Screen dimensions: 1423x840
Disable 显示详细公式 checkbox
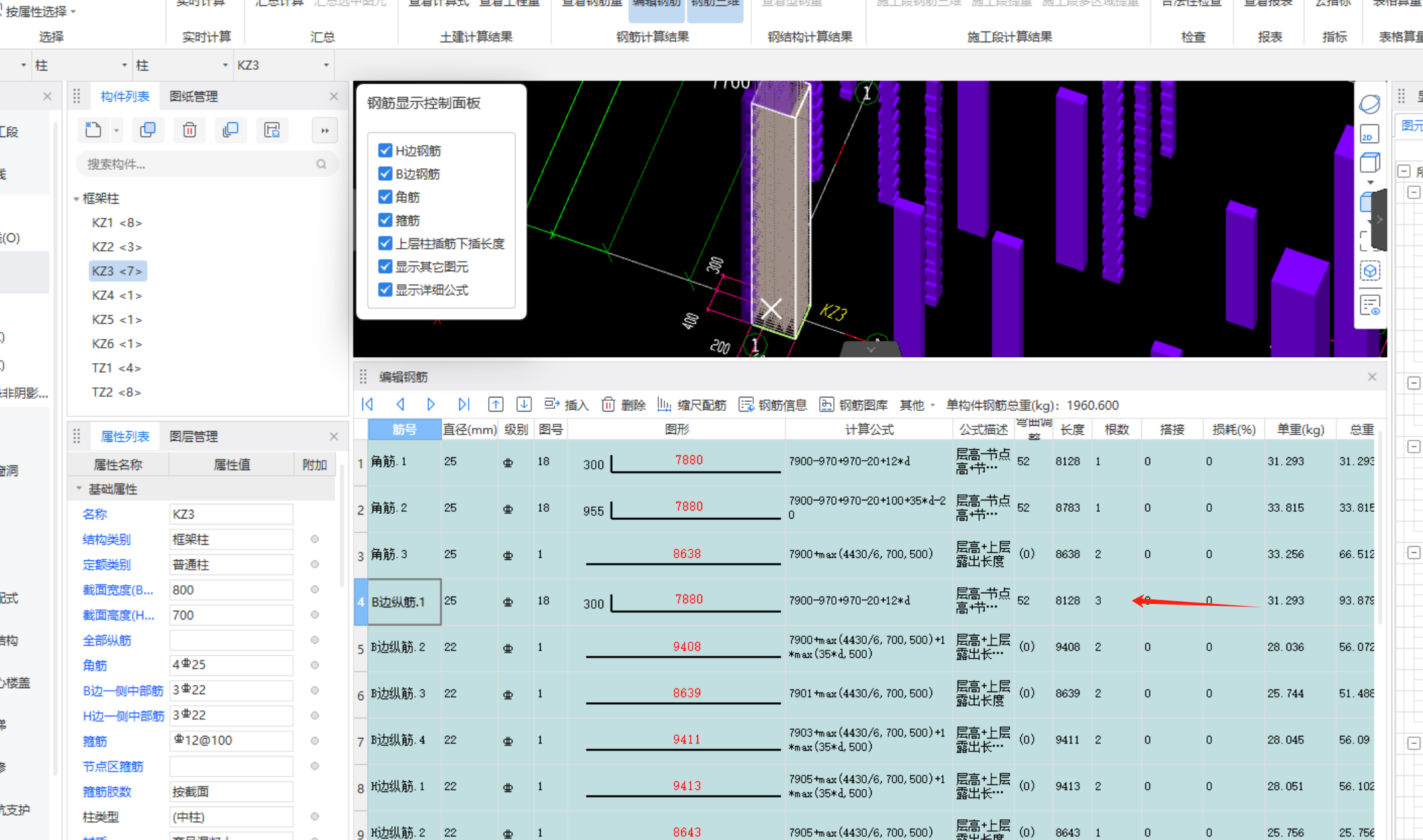(x=385, y=290)
